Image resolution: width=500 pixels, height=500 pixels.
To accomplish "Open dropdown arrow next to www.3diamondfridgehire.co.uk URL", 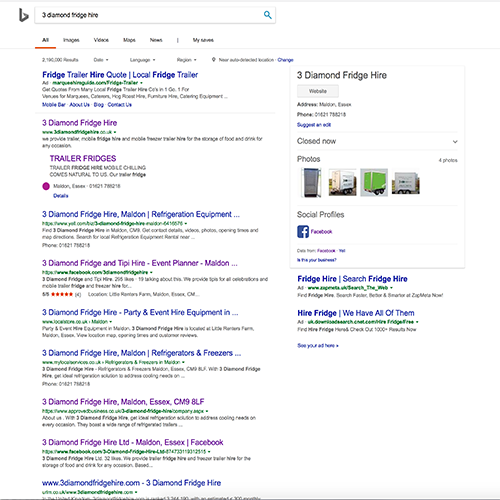I will tap(115, 132).
